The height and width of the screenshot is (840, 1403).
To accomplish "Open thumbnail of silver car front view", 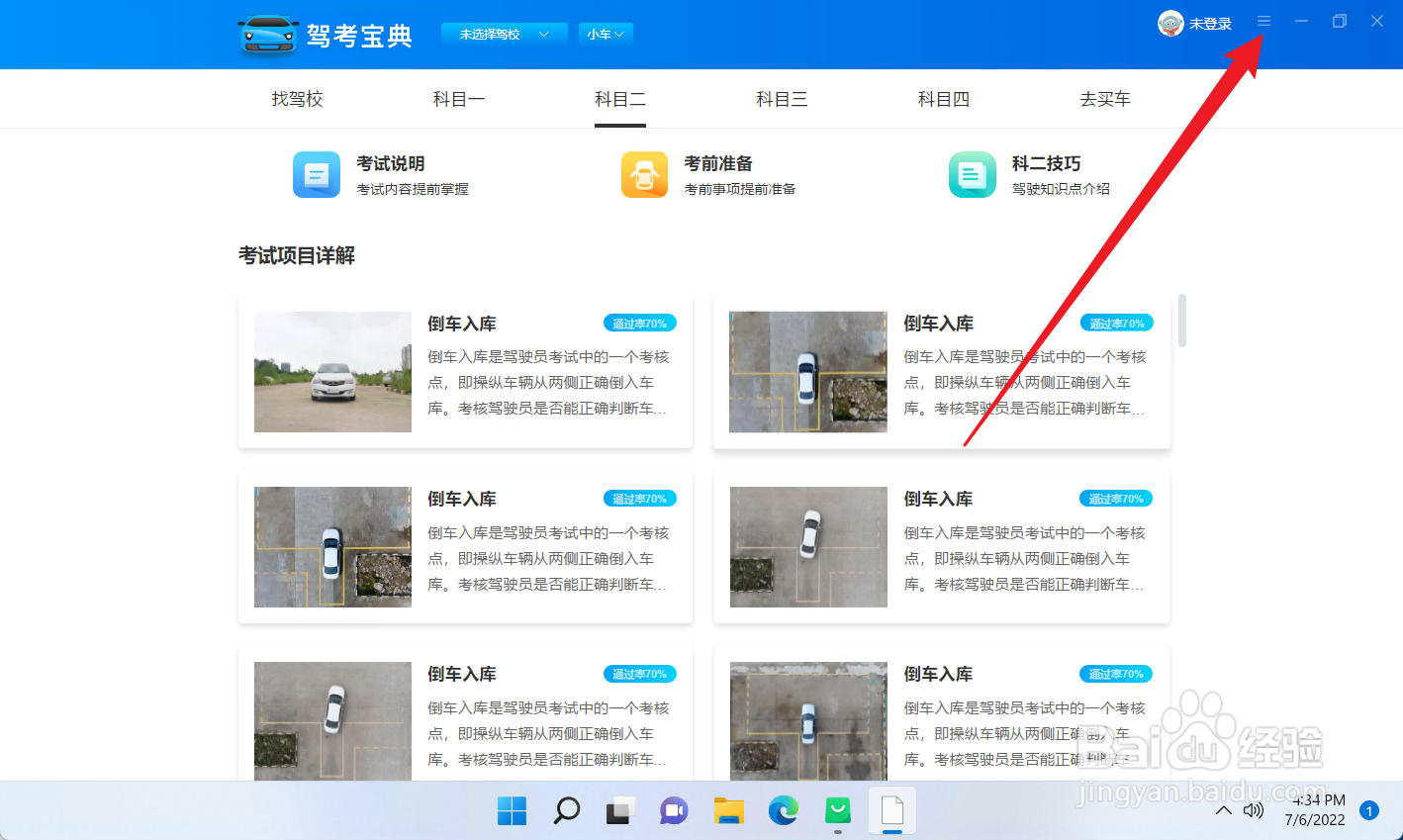I will [332, 372].
